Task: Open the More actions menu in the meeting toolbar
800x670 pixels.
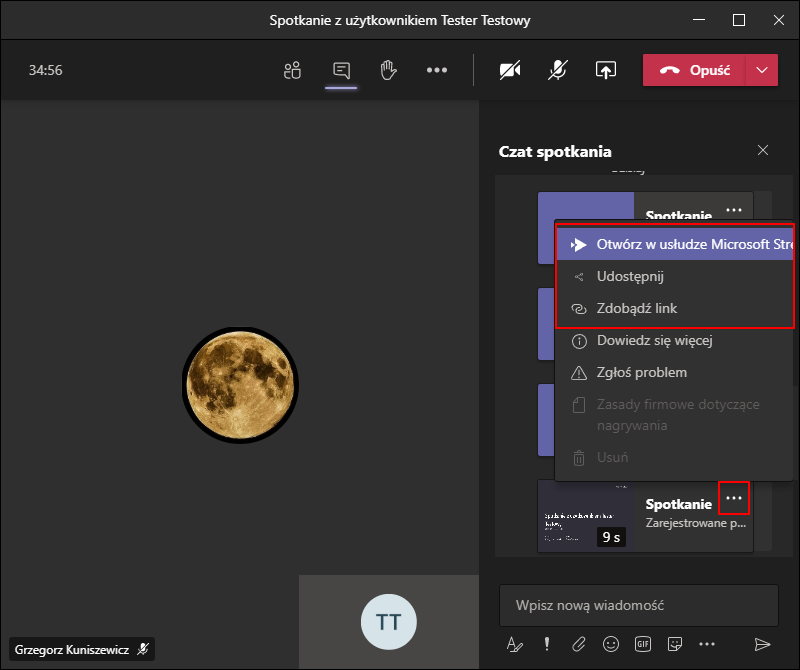Action: coord(437,70)
